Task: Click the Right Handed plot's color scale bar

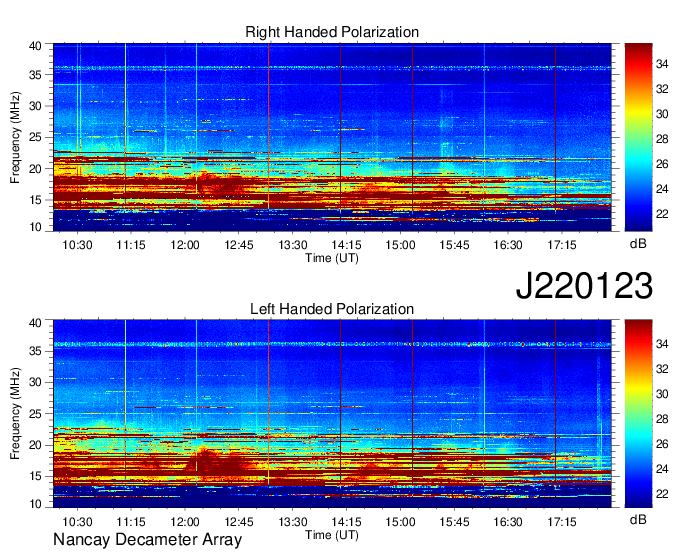Action: coord(638,137)
